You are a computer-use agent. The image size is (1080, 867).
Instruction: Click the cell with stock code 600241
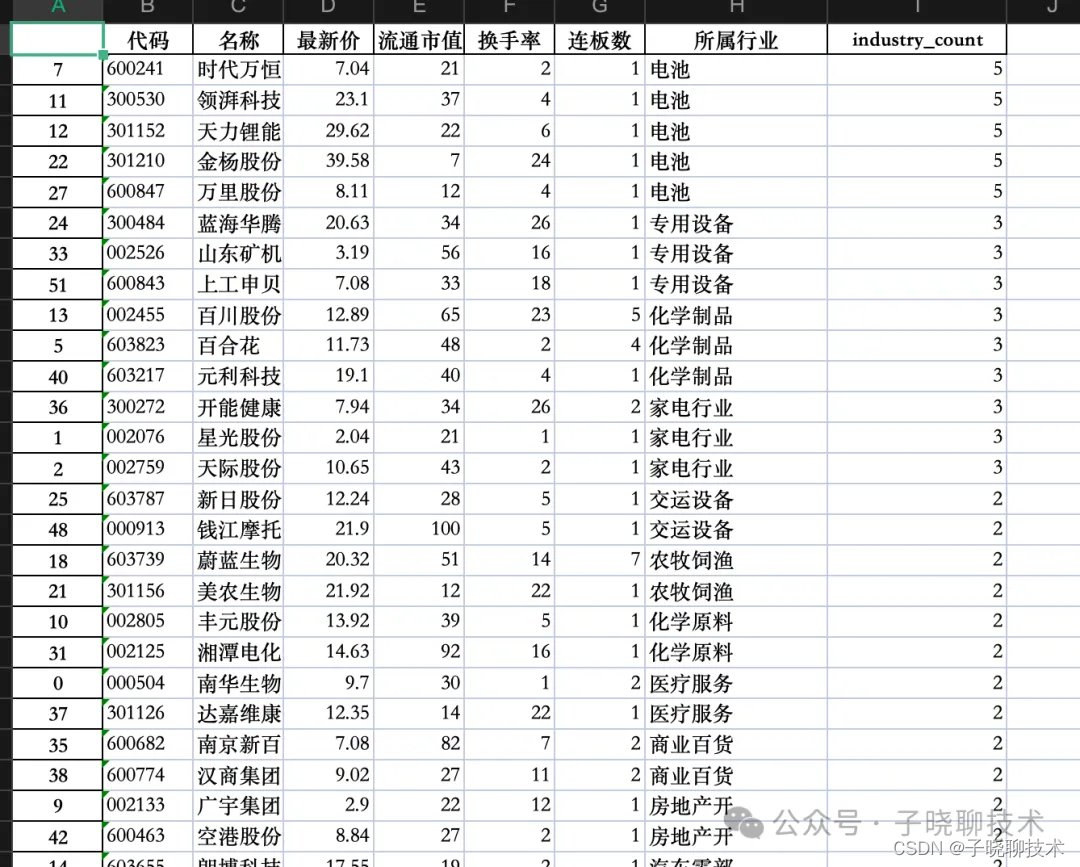147,70
